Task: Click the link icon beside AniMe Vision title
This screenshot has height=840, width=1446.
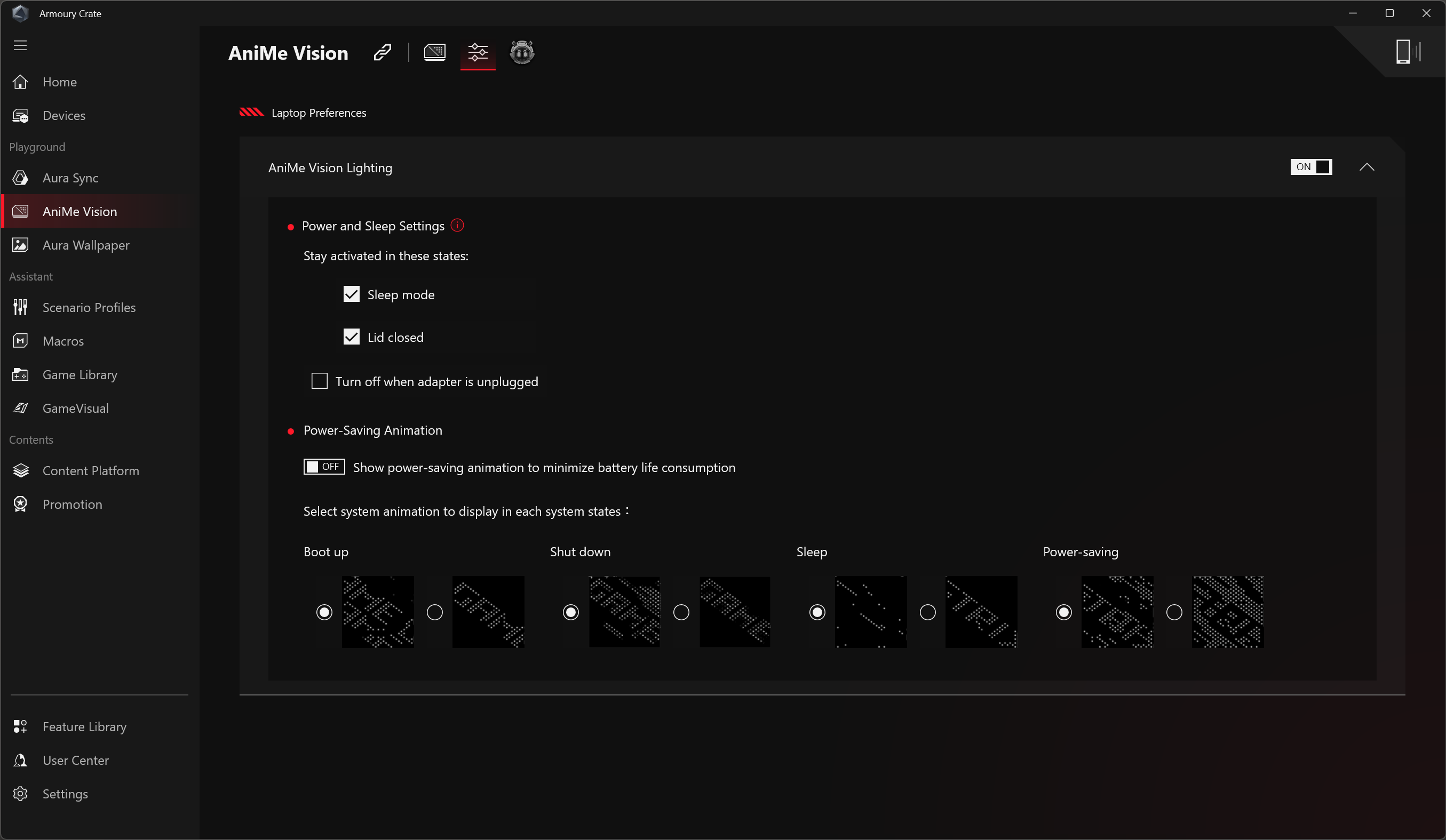Action: click(x=382, y=53)
